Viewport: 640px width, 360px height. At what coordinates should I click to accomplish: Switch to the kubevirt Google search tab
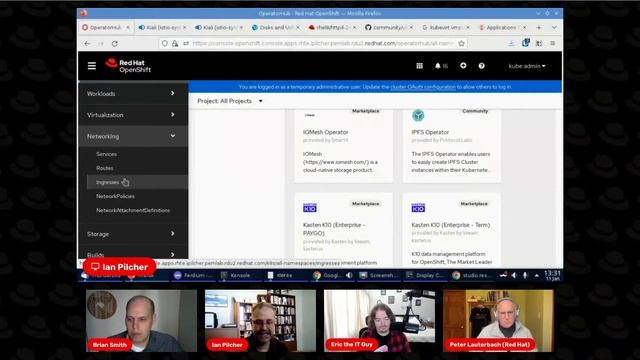click(x=445, y=27)
